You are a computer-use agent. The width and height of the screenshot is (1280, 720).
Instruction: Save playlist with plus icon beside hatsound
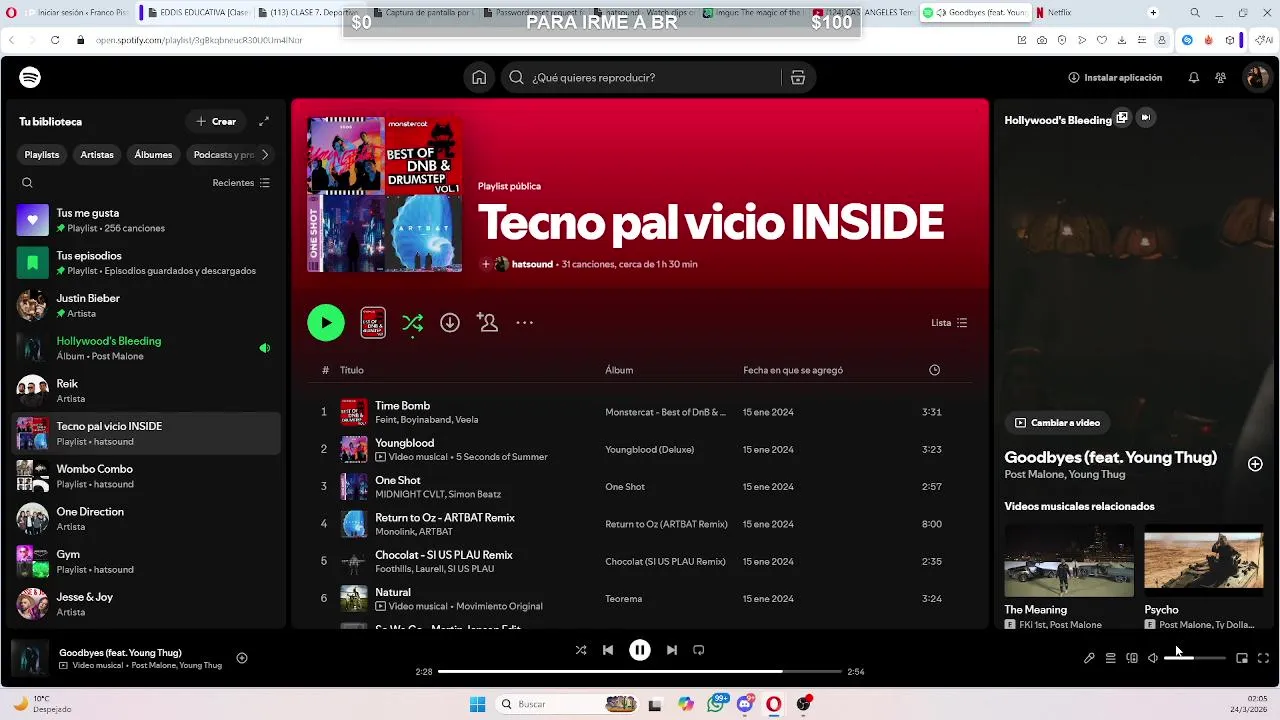click(486, 264)
